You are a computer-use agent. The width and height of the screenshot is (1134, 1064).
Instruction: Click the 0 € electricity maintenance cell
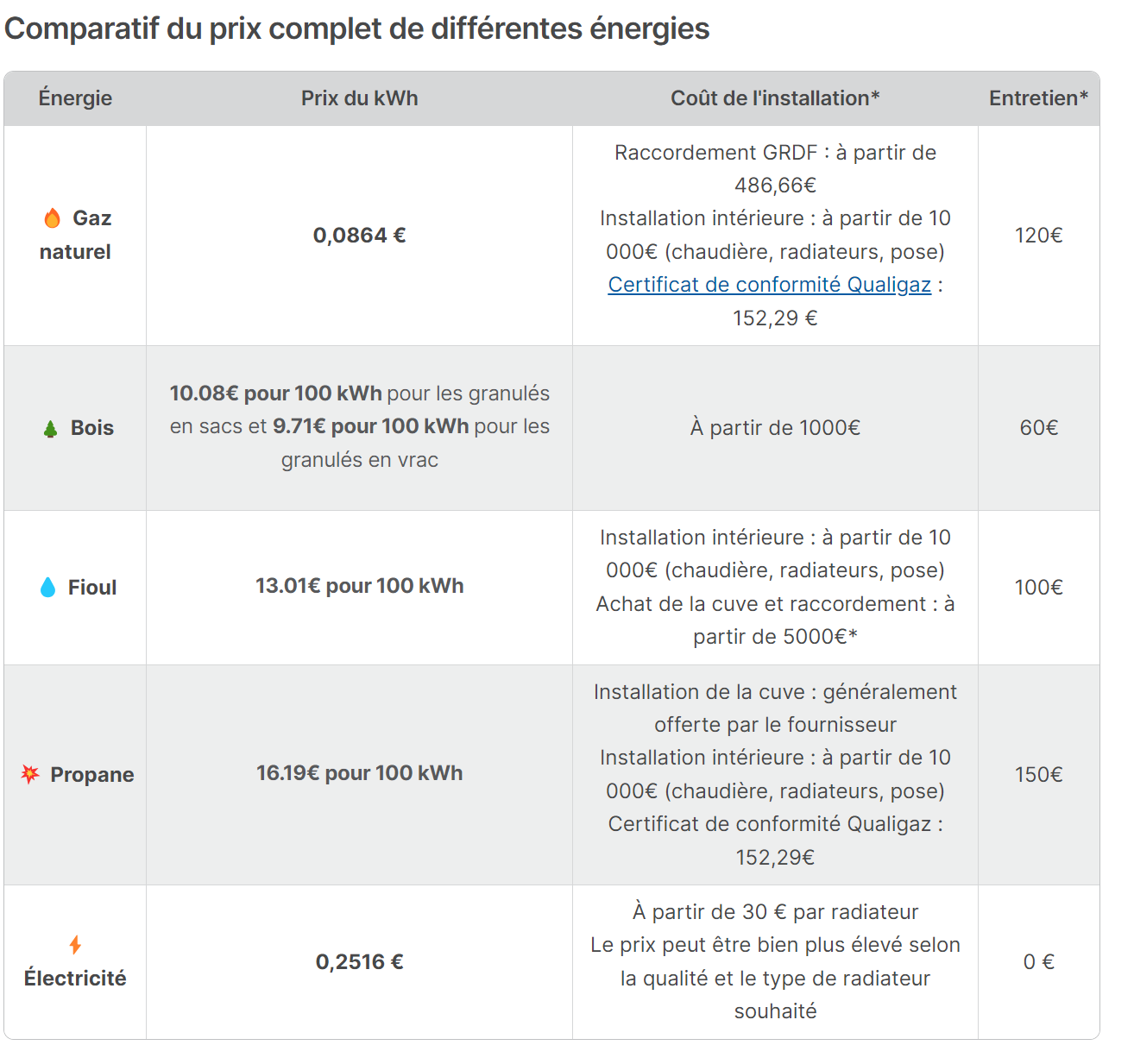click(x=1038, y=962)
